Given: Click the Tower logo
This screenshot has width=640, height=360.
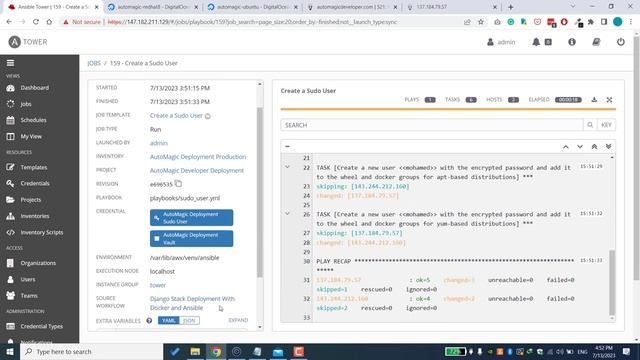Looking at the screenshot, I should pos(28,42).
